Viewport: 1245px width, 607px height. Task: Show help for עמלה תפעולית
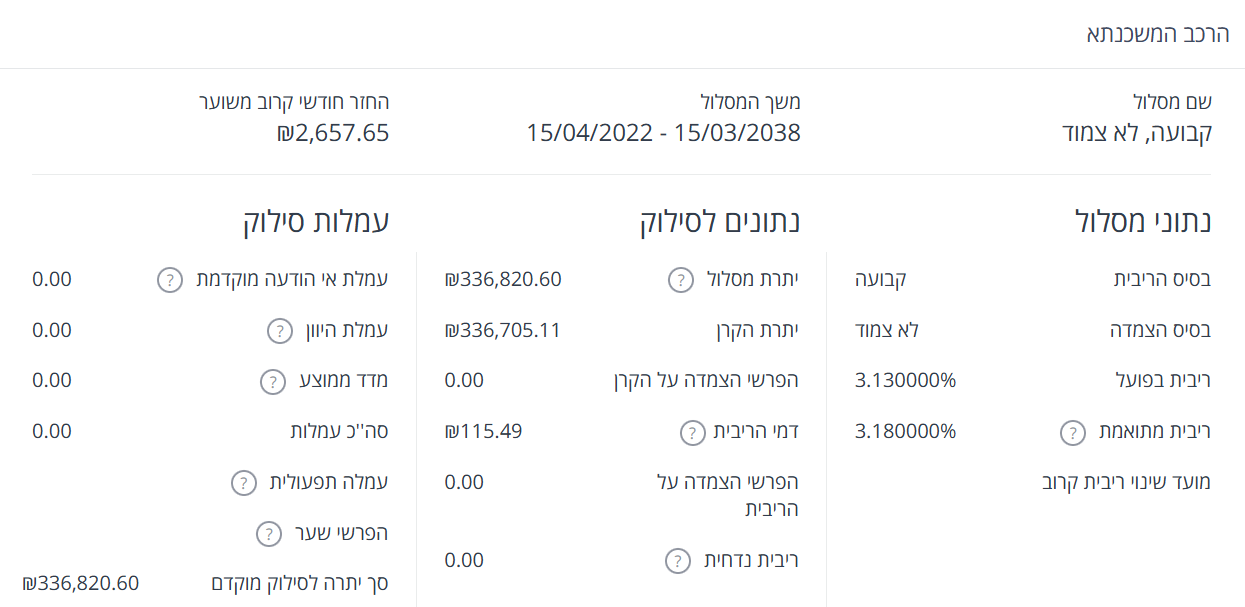(243, 483)
